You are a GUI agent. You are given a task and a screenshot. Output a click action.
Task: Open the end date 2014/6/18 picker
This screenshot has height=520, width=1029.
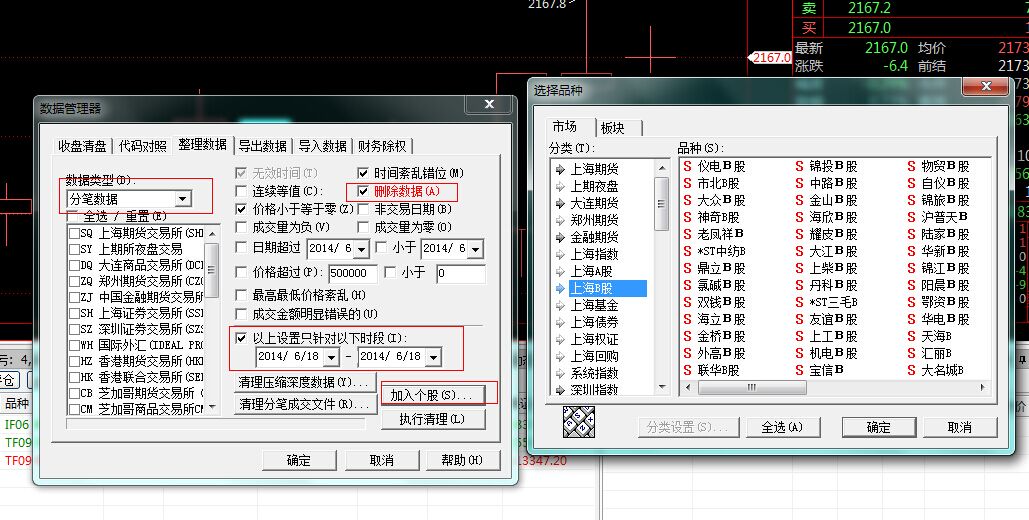coord(434,357)
